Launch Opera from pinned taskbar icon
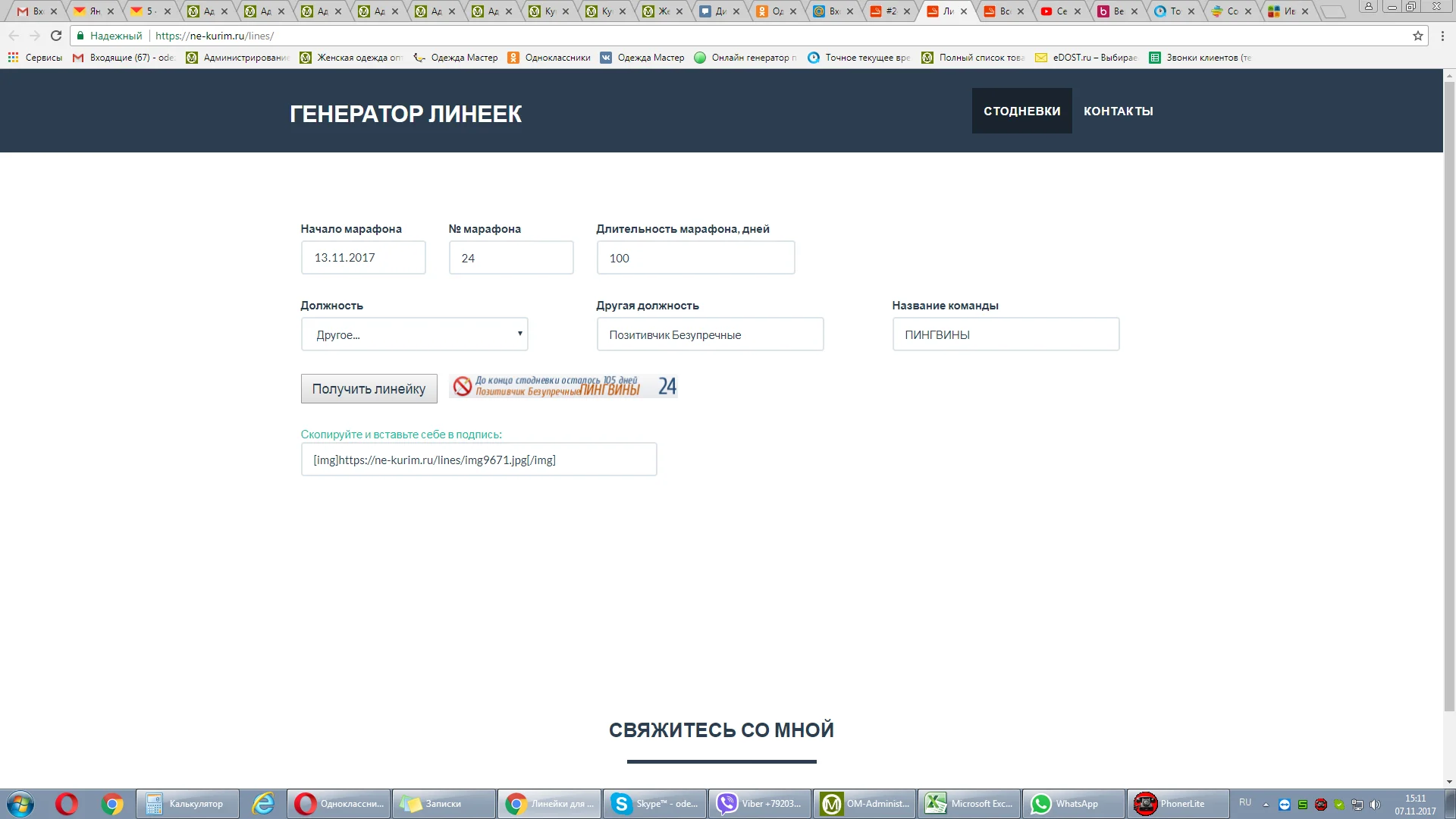Viewport: 1456px width, 819px height. tap(67, 804)
